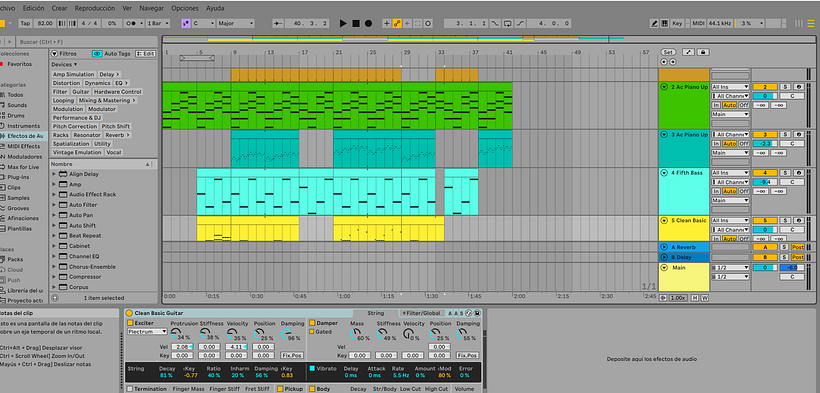Expand the Audio Effect Rack item
Image resolution: width=820 pixels, height=393 pixels.
[54, 194]
